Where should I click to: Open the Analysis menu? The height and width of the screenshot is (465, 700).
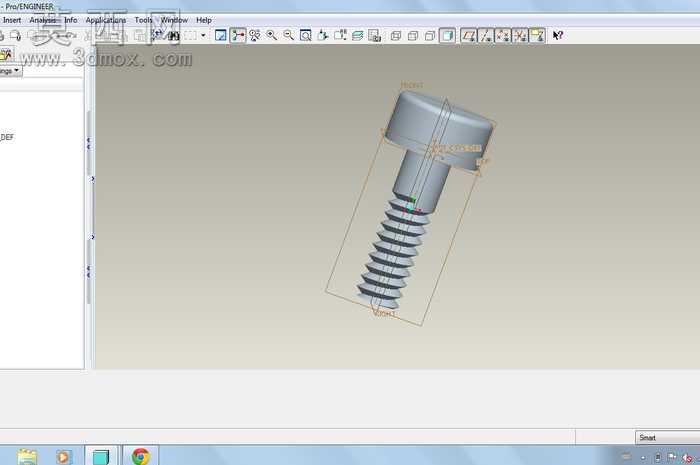(x=42, y=20)
